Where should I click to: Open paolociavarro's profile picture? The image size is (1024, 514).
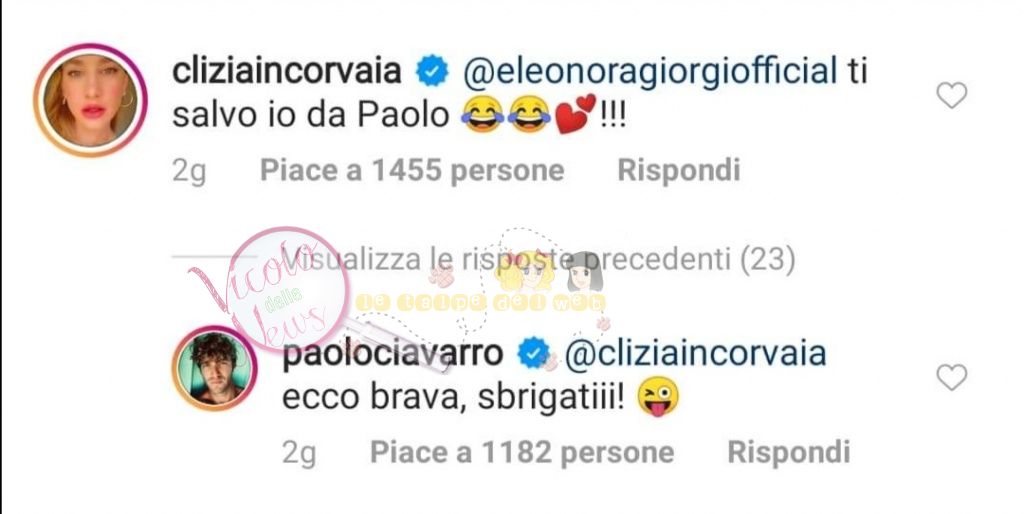pyautogui.click(x=214, y=368)
